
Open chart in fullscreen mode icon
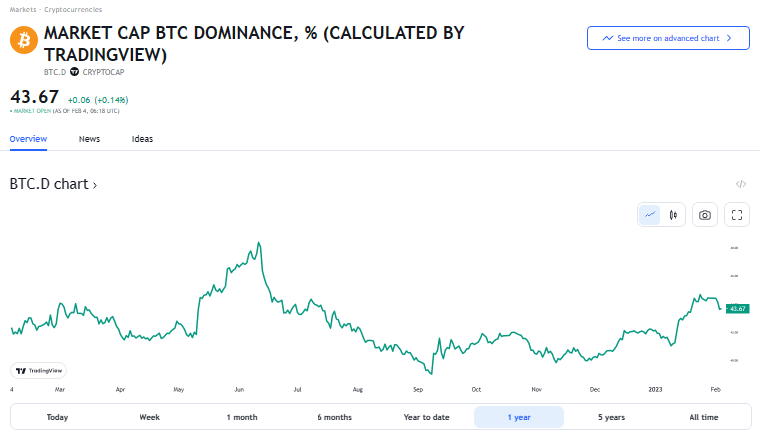click(737, 215)
